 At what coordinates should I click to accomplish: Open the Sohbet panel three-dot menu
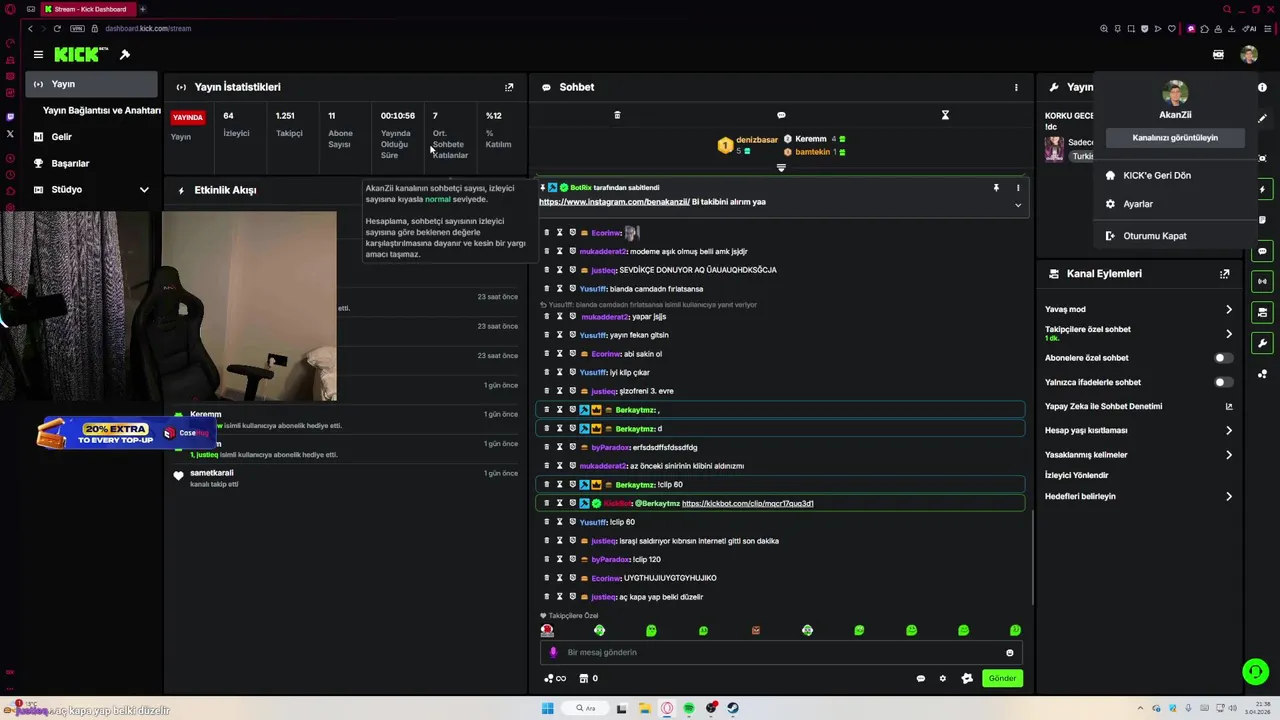pyautogui.click(x=1016, y=87)
